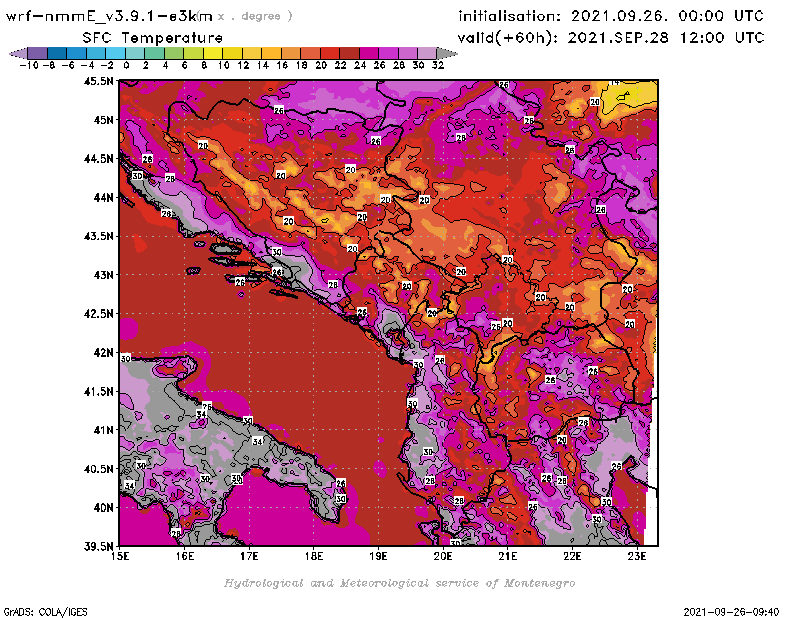
Task: Click the longitude label '21E'
Action: [x=508, y=556]
